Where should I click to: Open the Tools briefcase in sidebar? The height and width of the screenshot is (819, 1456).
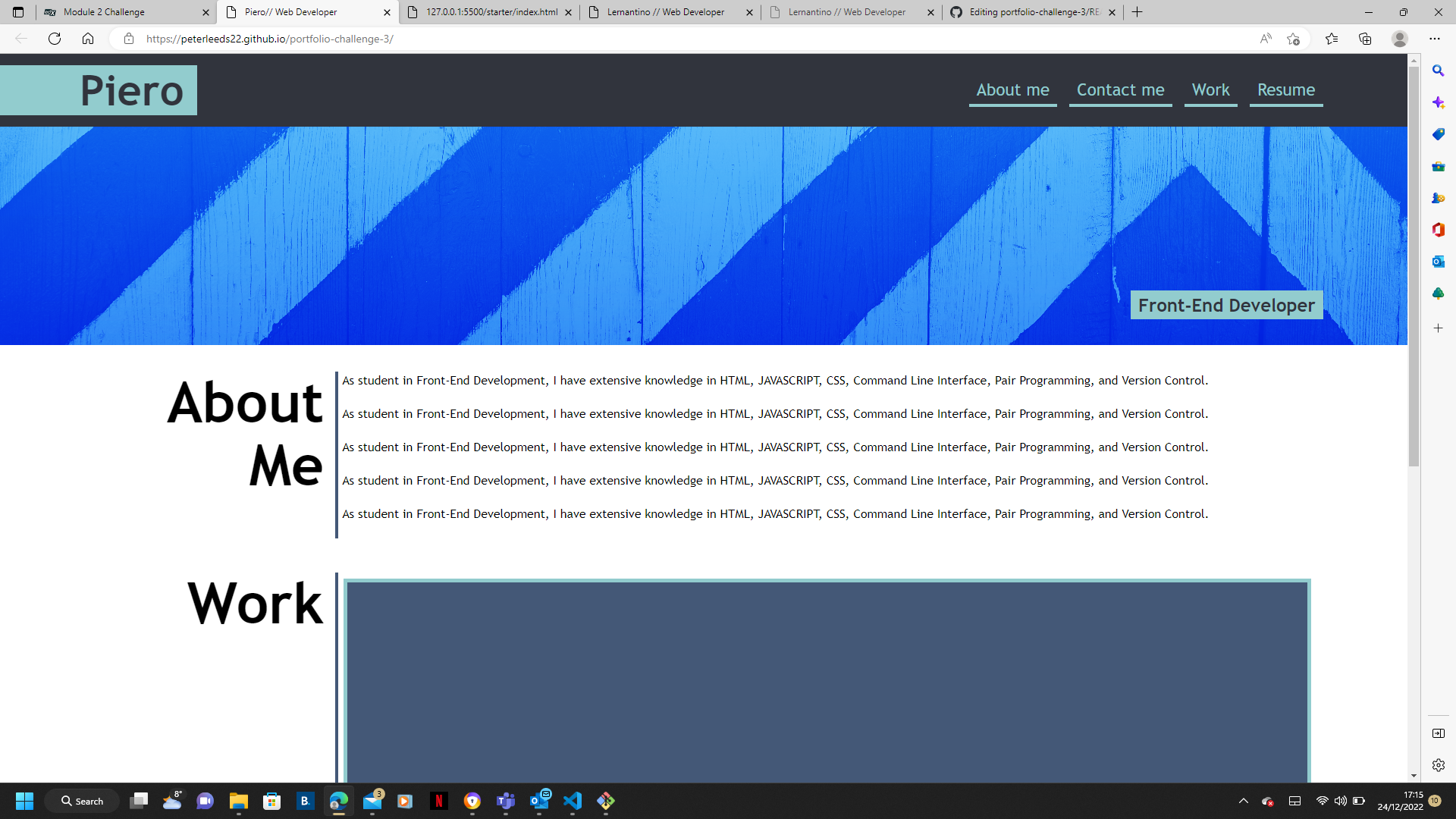tap(1438, 166)
